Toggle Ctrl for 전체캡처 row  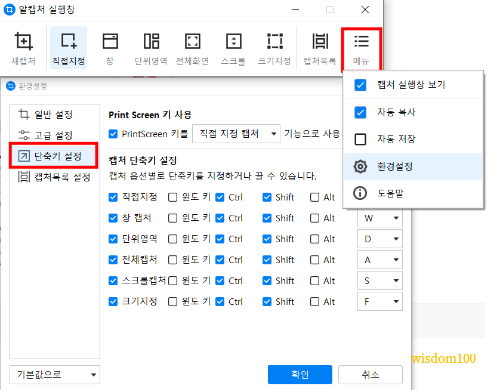[220, 260]
